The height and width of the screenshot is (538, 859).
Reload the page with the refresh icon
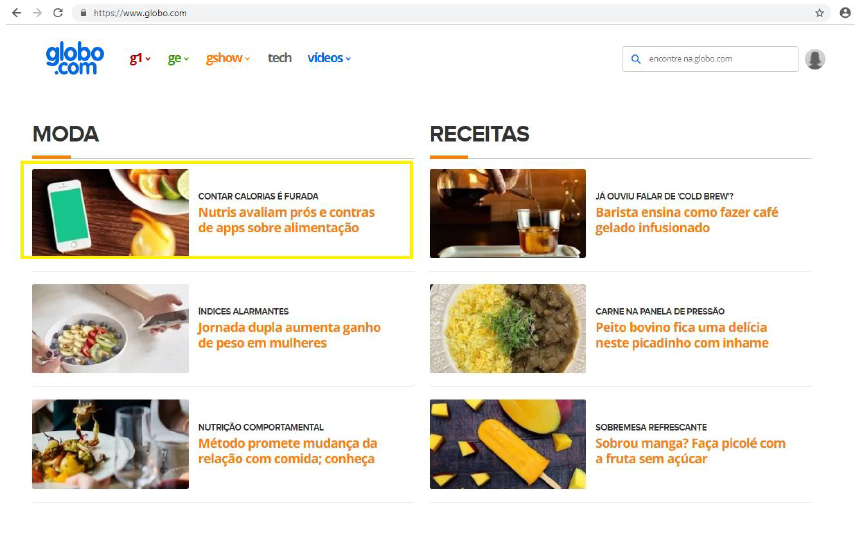(58, 13)
